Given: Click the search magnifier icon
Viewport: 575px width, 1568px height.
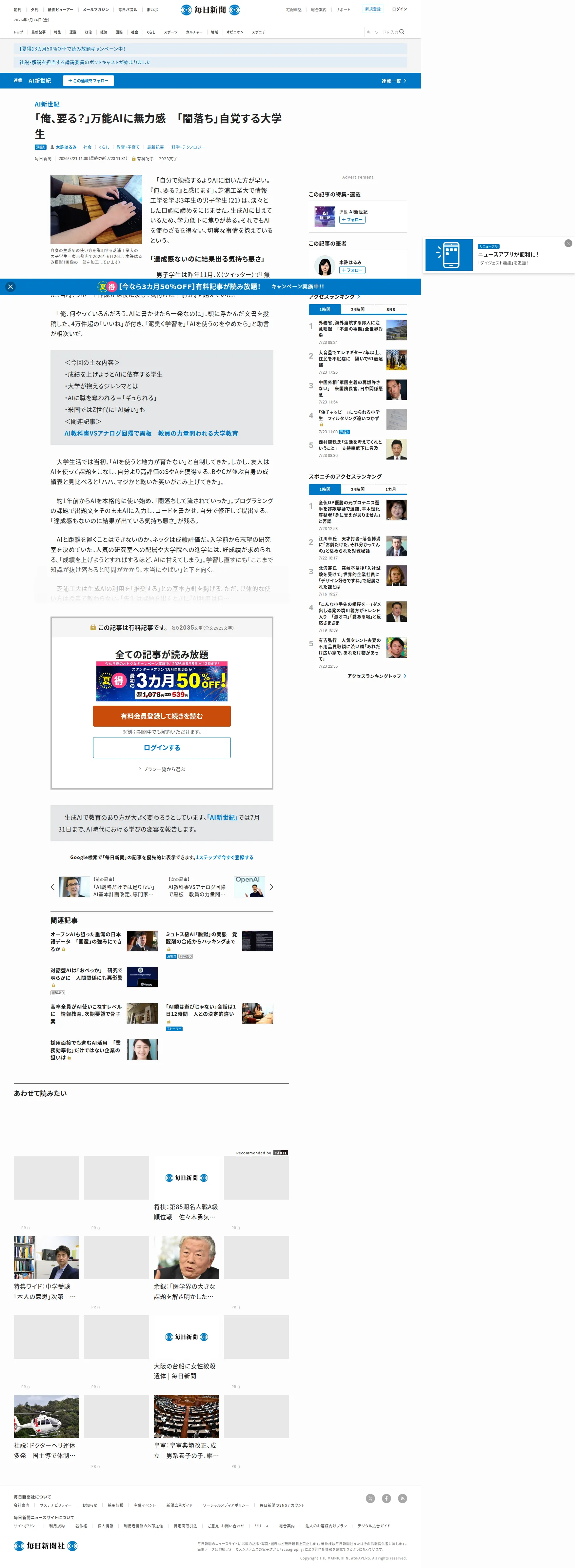Looking at the screenshot, I should 401,32.
